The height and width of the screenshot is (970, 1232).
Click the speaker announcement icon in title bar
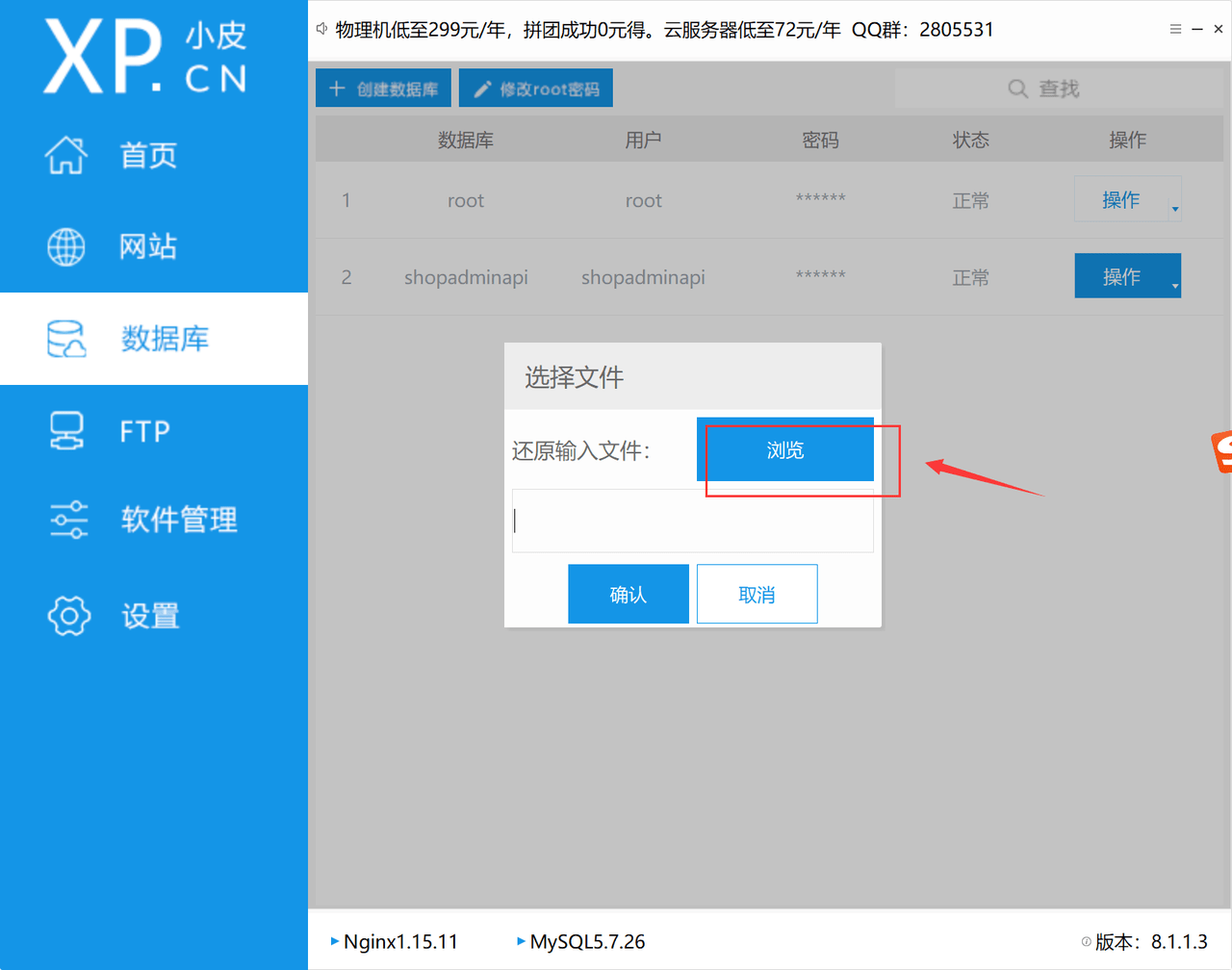click(x=322, y=29)
